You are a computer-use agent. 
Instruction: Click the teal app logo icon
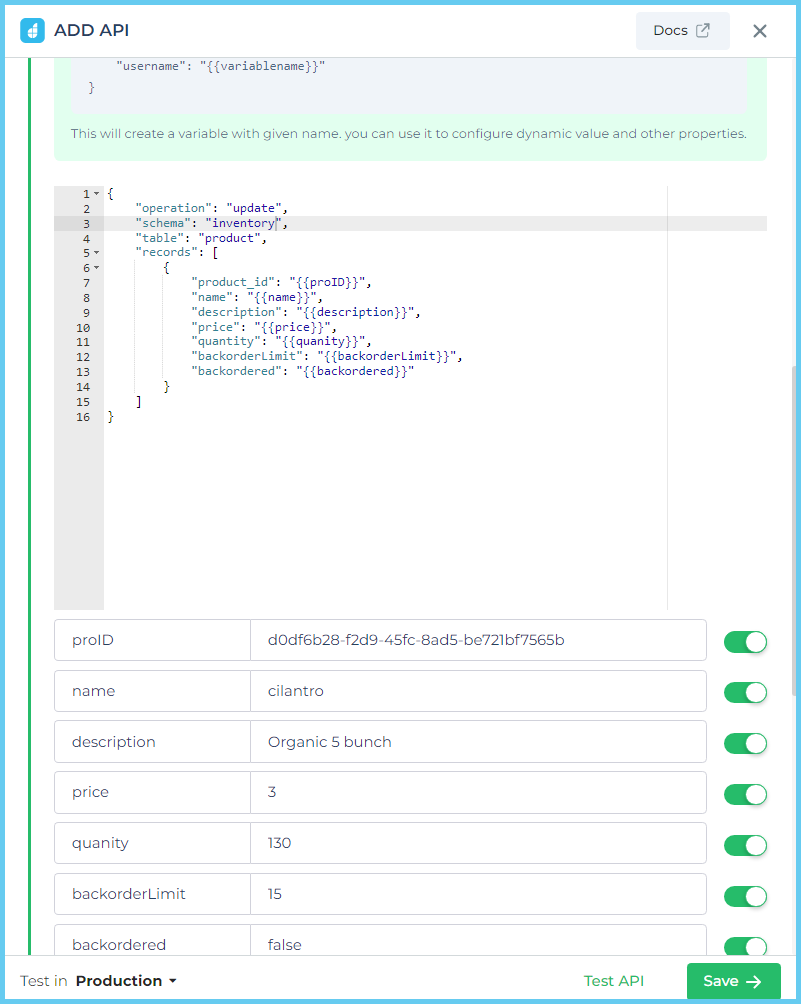pyautogui.click(x=34, y=30)
